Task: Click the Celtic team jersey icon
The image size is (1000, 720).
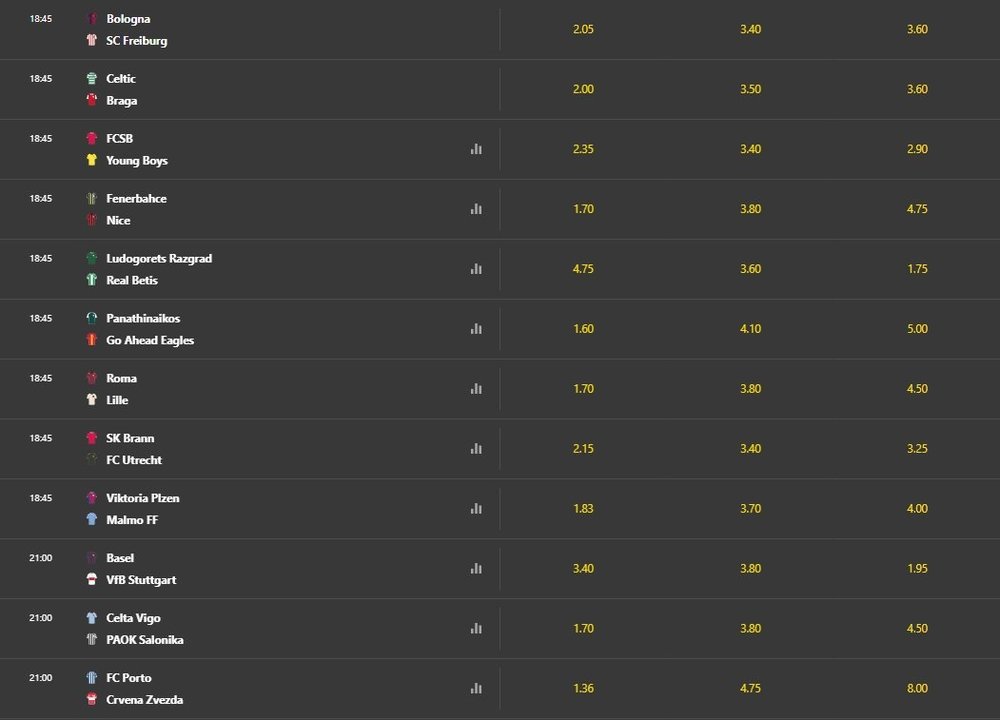Action: point(92,78)
